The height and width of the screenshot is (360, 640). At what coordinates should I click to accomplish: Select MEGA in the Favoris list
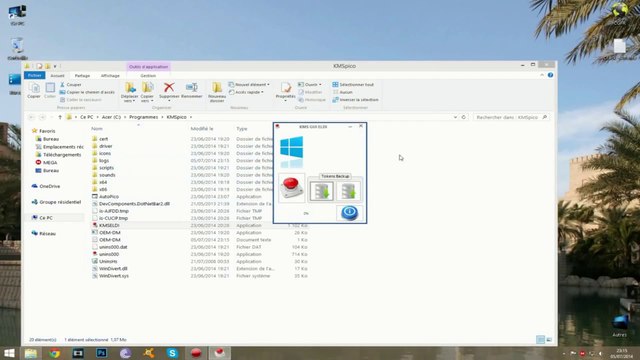(x=46, y=162)
